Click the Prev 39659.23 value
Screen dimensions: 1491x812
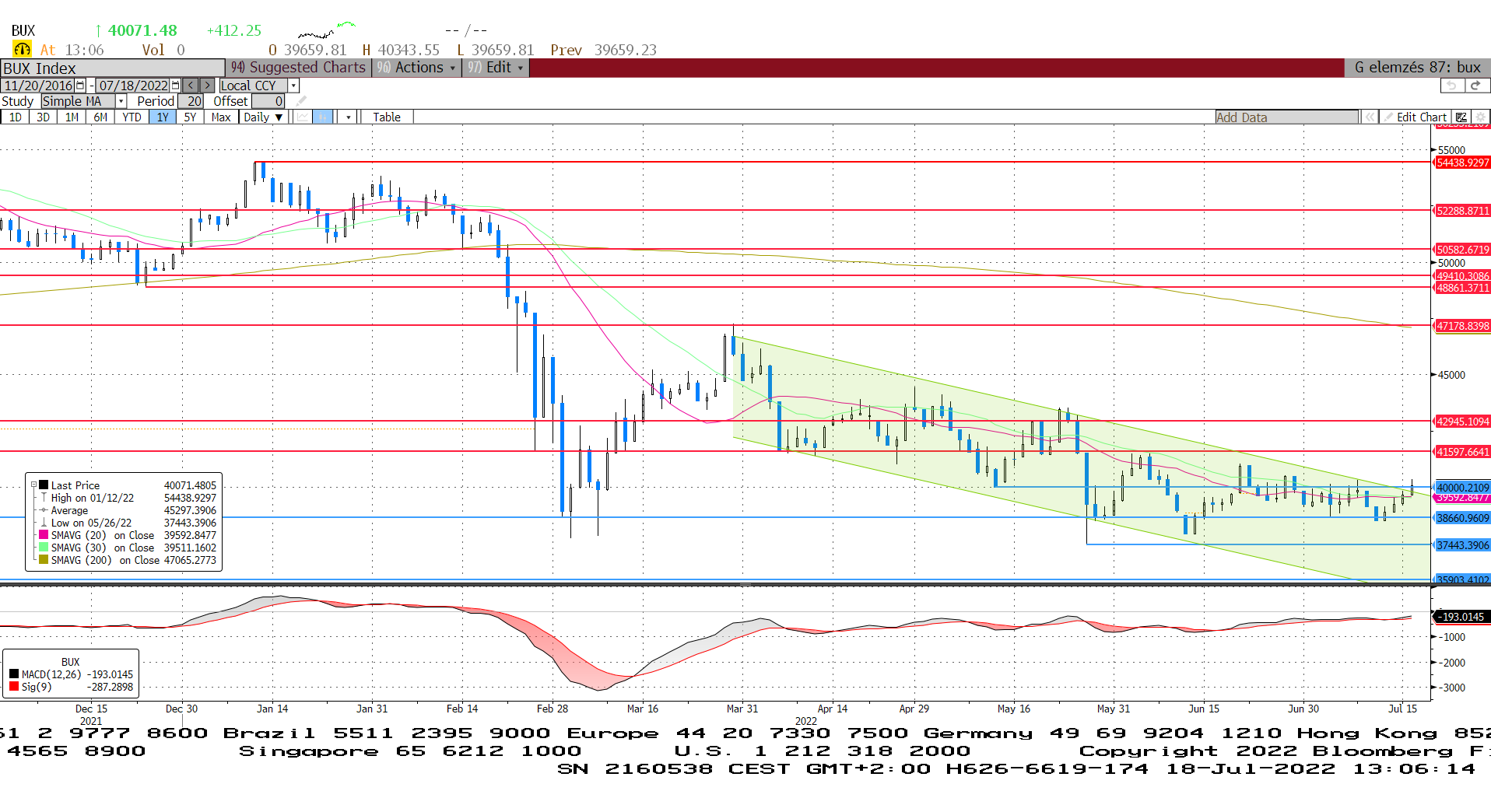pyautogui.click(x=604, y=50)
